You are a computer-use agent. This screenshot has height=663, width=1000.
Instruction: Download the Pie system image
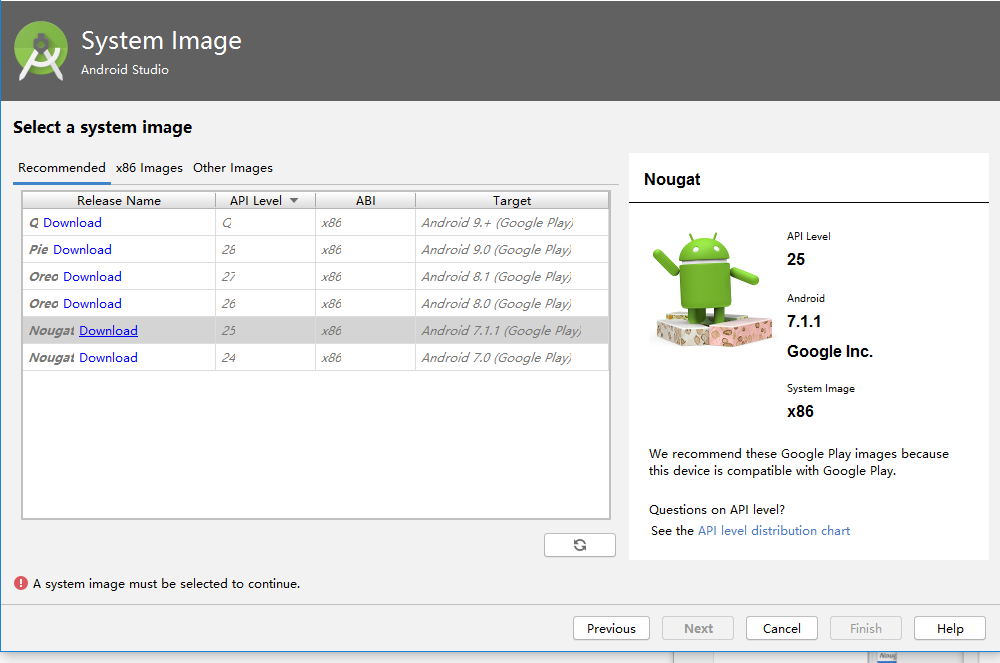pos(82,250)
